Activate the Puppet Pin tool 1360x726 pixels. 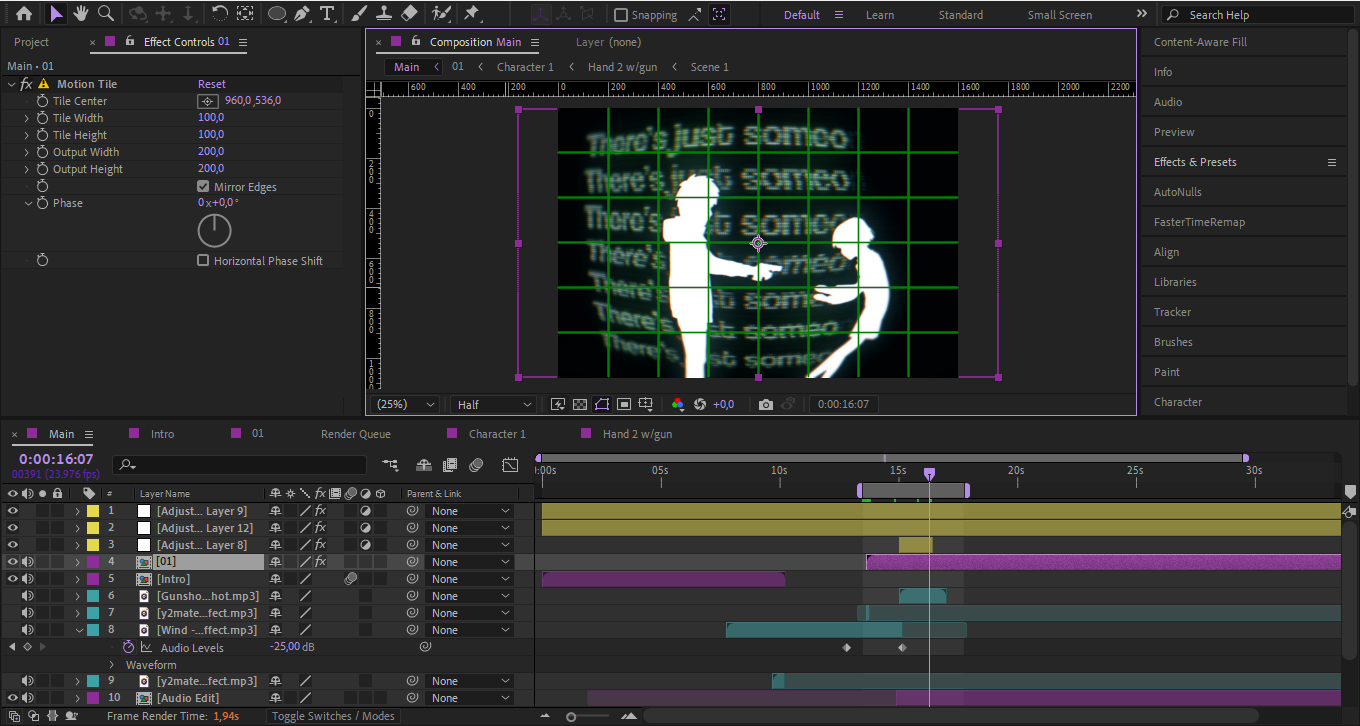click(471, 14)
